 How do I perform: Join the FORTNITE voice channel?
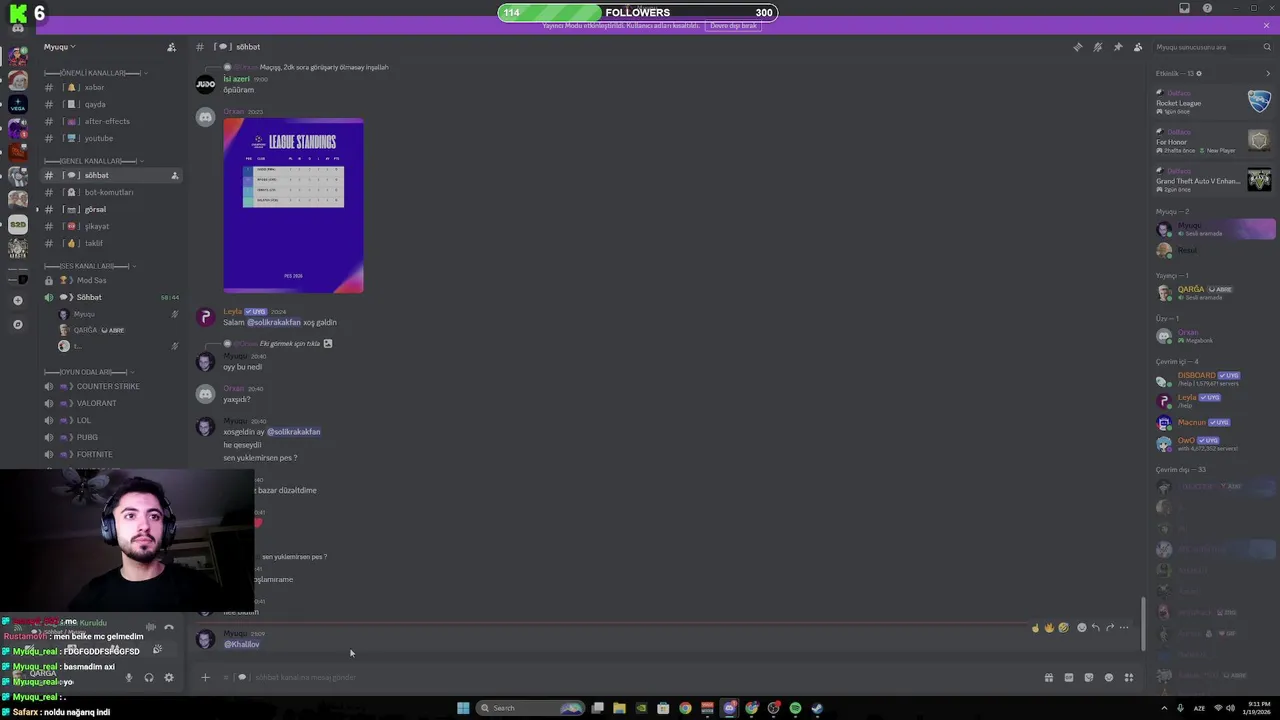[x=110, y=454]
